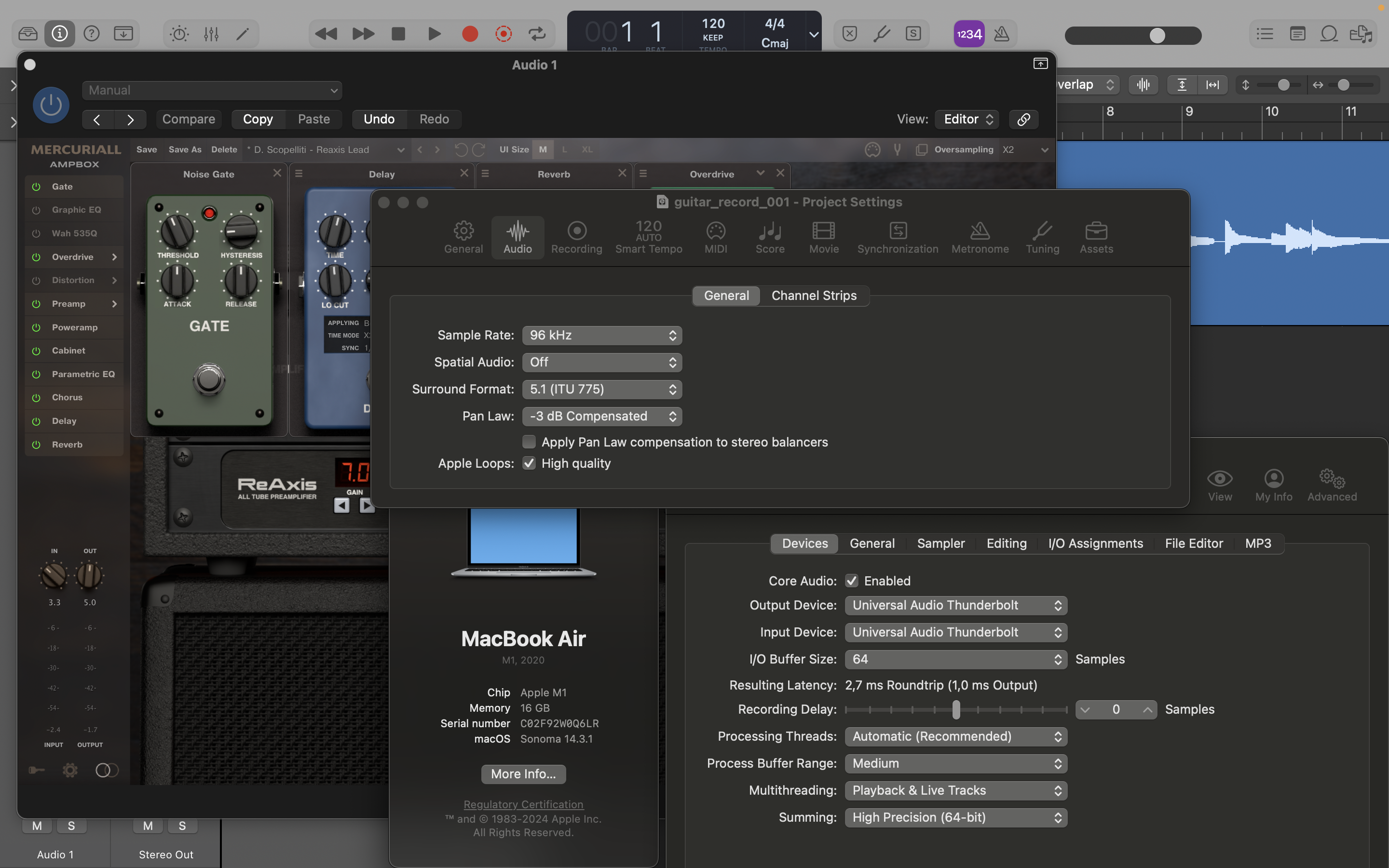This screenshot has height=868, width=1389.
Task: Click the More Info... button
Action: click(x=523, y=774)
